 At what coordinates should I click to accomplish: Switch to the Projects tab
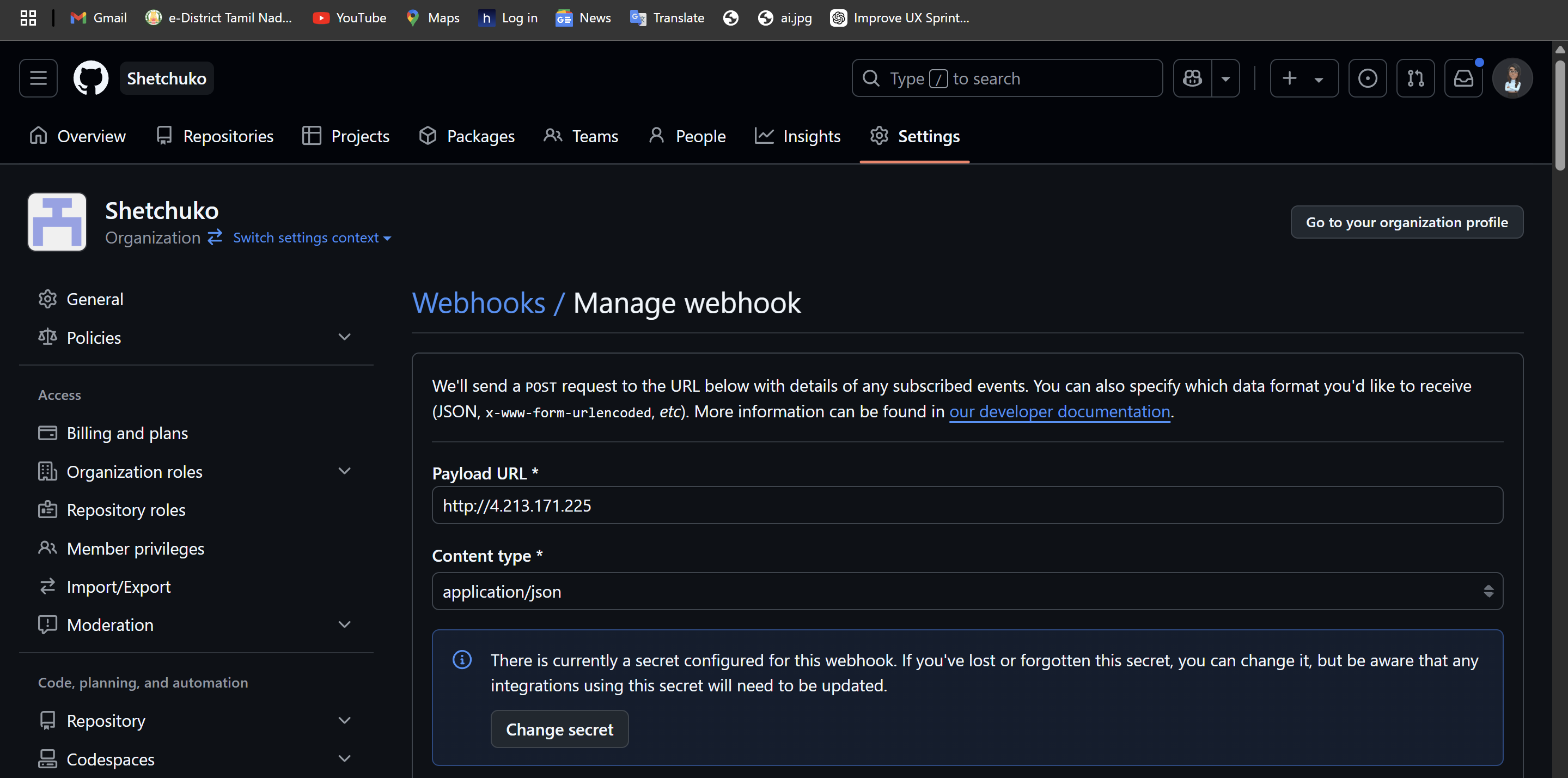(346, 136)
